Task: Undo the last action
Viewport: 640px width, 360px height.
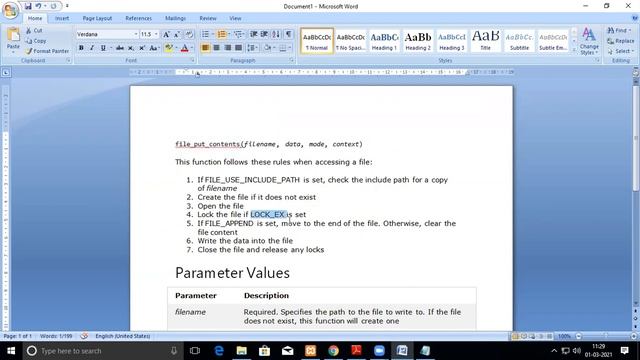Action: tap(38, 6)
